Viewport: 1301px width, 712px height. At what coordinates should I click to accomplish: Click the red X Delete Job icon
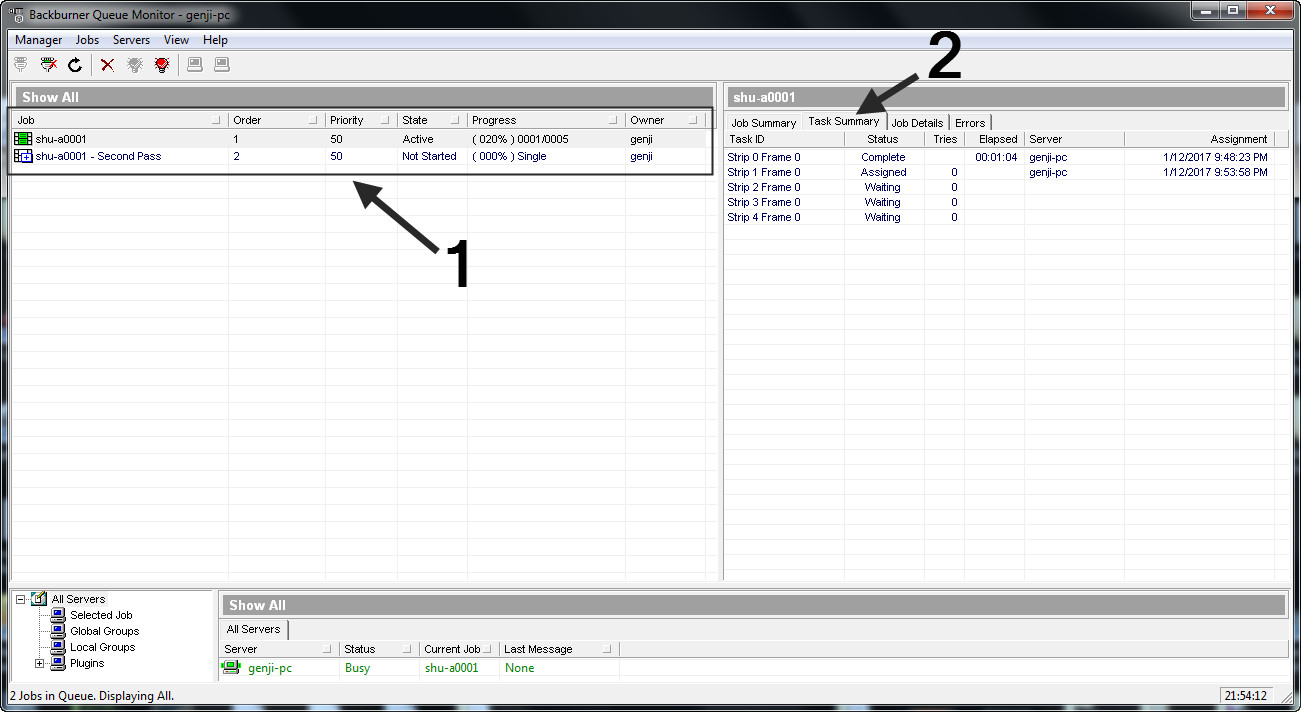107,65
